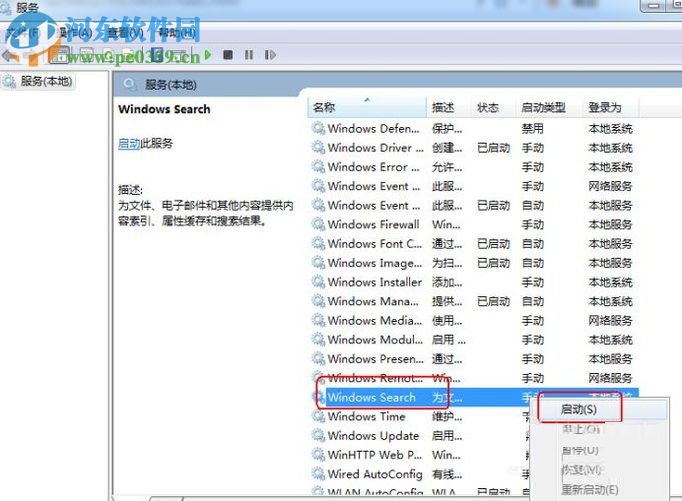Click the Pause Service toolbar icon
The image size is (682, 501).
(x=249, y=55)
